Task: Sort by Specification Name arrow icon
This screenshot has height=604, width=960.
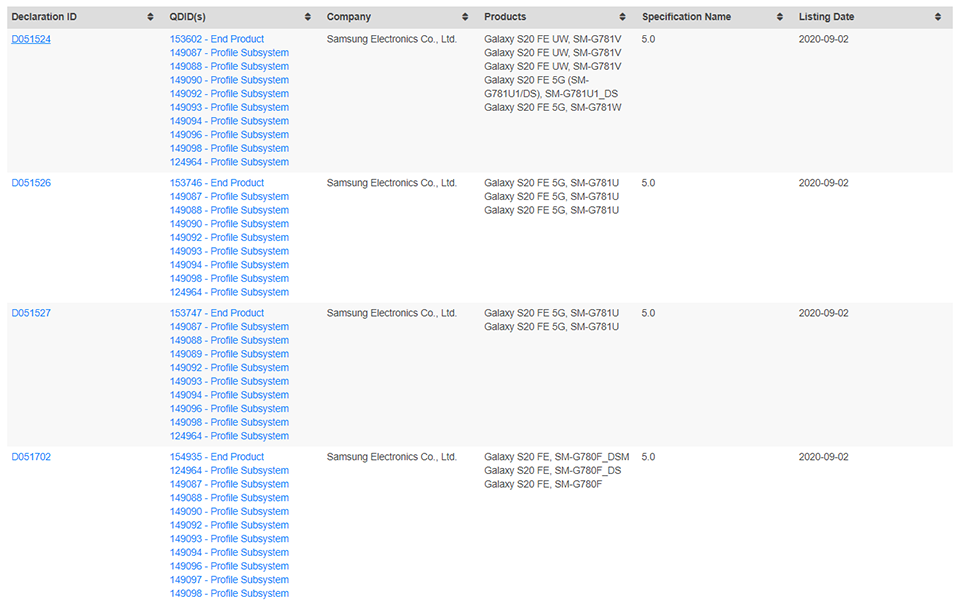Action: pos(779,17)
